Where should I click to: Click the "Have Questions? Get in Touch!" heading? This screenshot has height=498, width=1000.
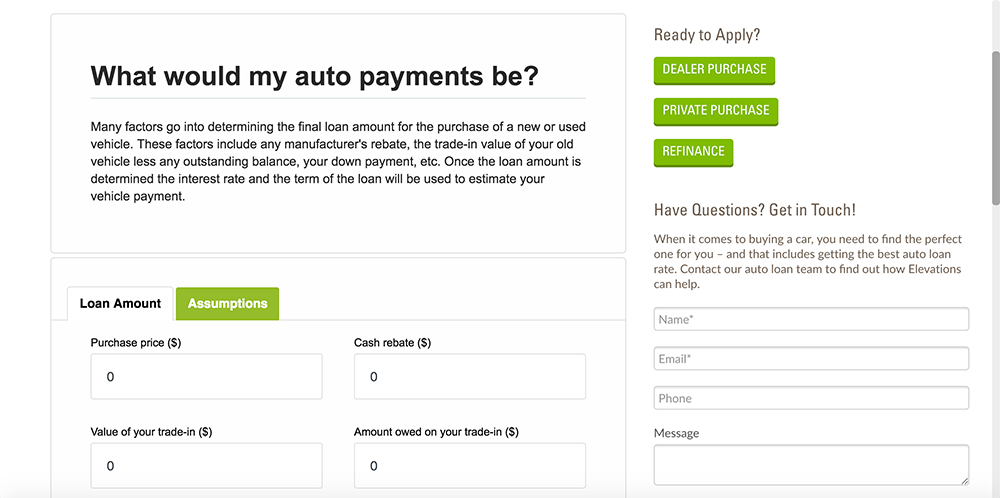coord(754,210)
